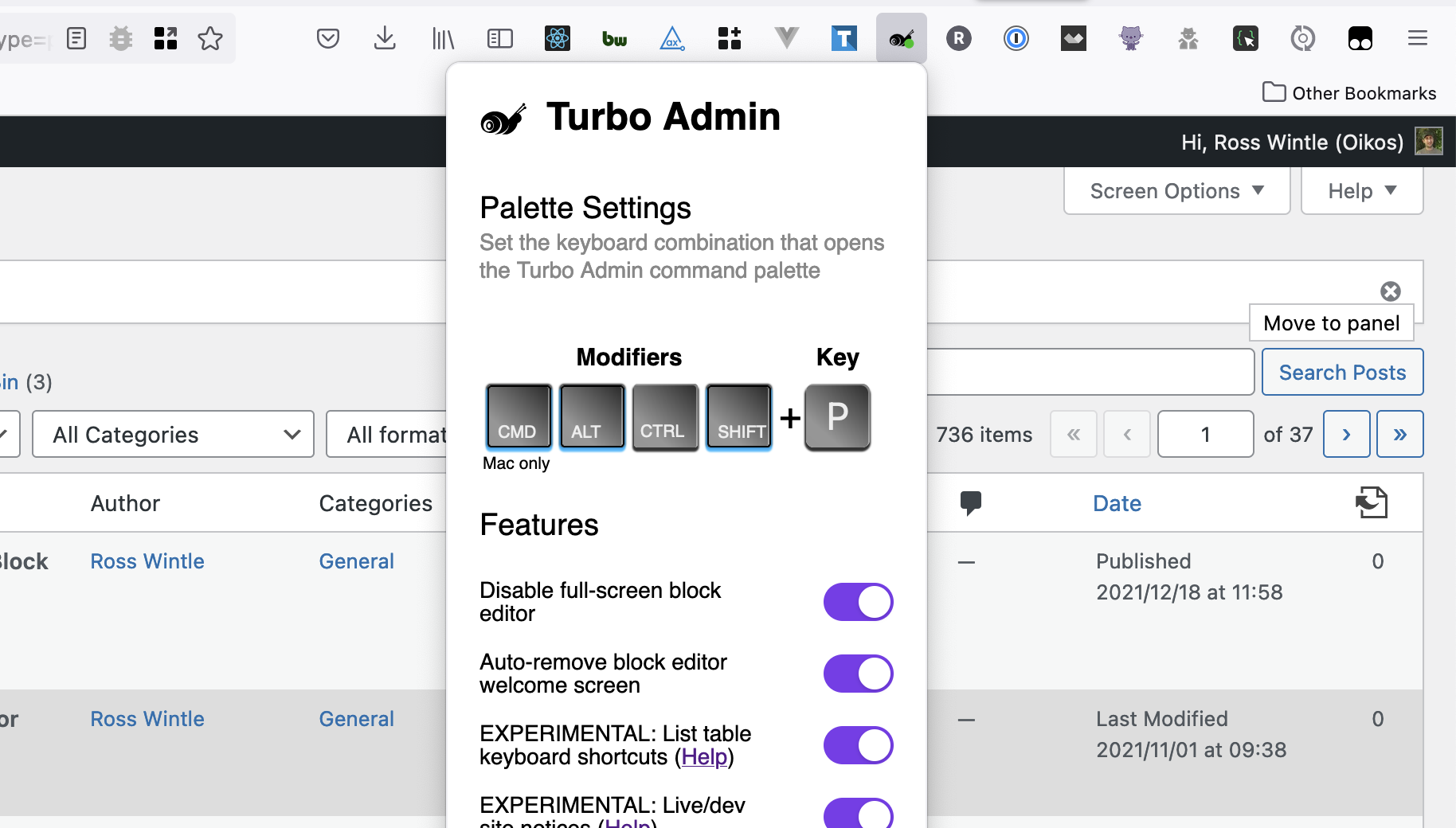Screen dimensions: 1456x828
Task: Click the Search Posts button
Action: click(1342, 373)
